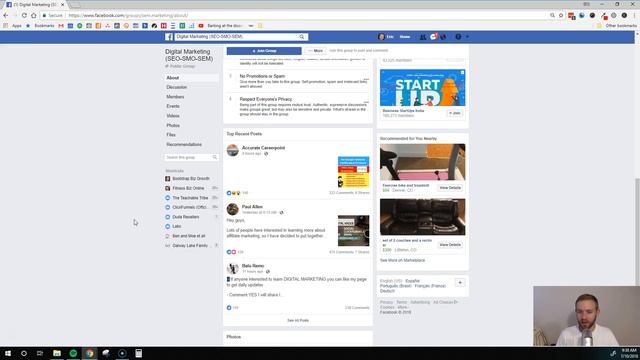Open the Fitness Biz Online shortcut
Screen dimensions: 640x360
tap(188, 188)
